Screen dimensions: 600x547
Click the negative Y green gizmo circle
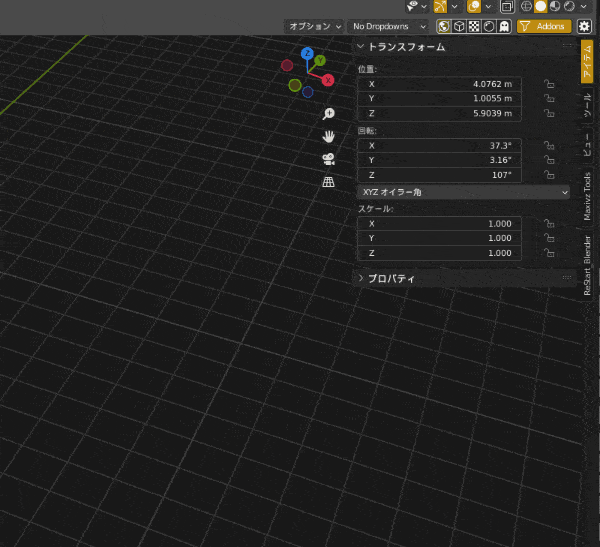coord(295,85)
